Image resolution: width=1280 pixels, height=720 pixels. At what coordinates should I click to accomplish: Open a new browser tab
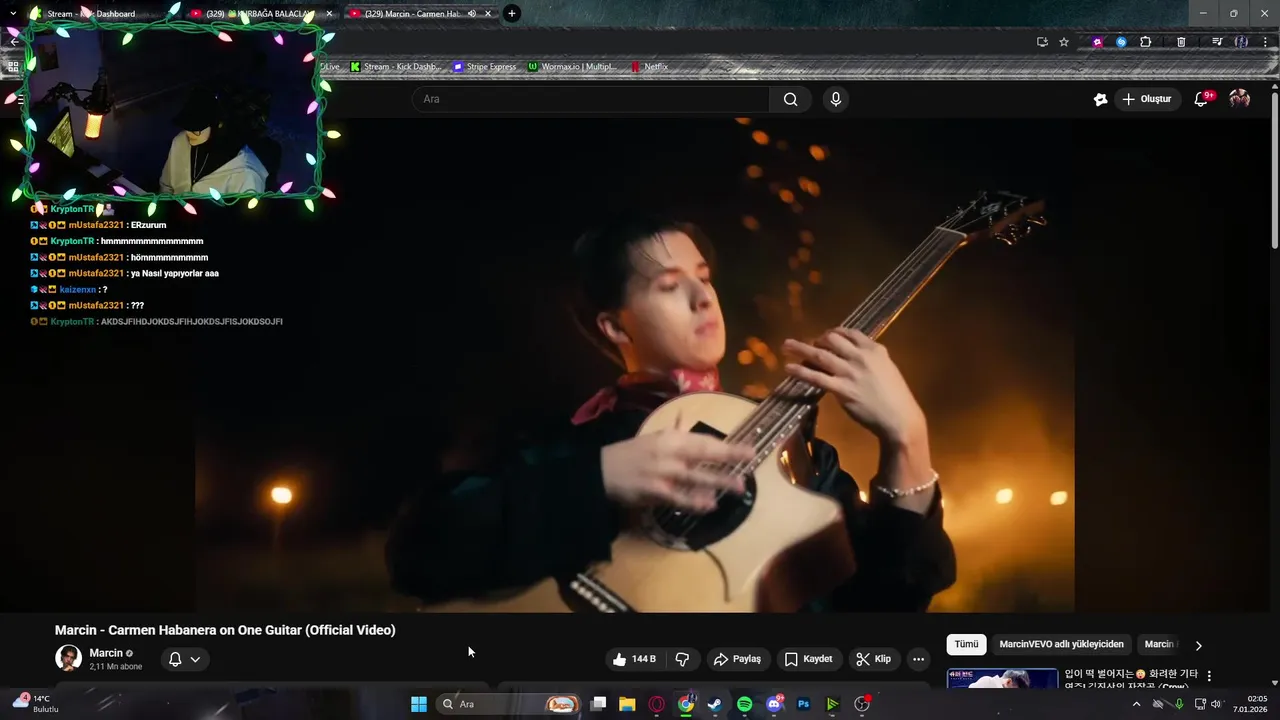(512, 13)
